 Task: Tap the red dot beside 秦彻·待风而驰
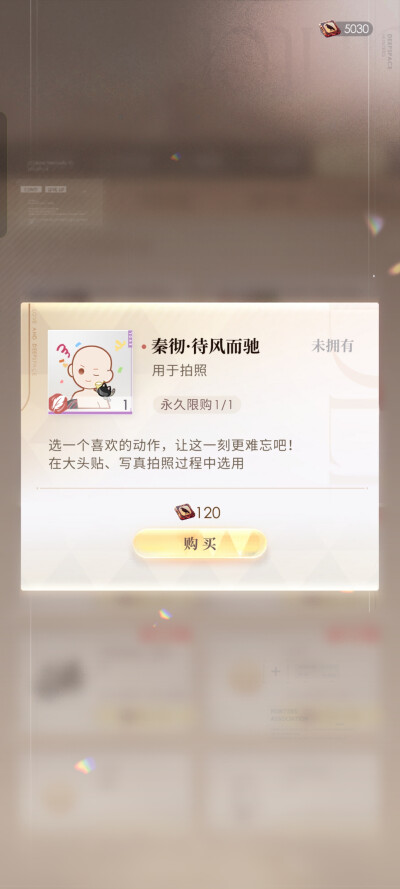point(144,346)
